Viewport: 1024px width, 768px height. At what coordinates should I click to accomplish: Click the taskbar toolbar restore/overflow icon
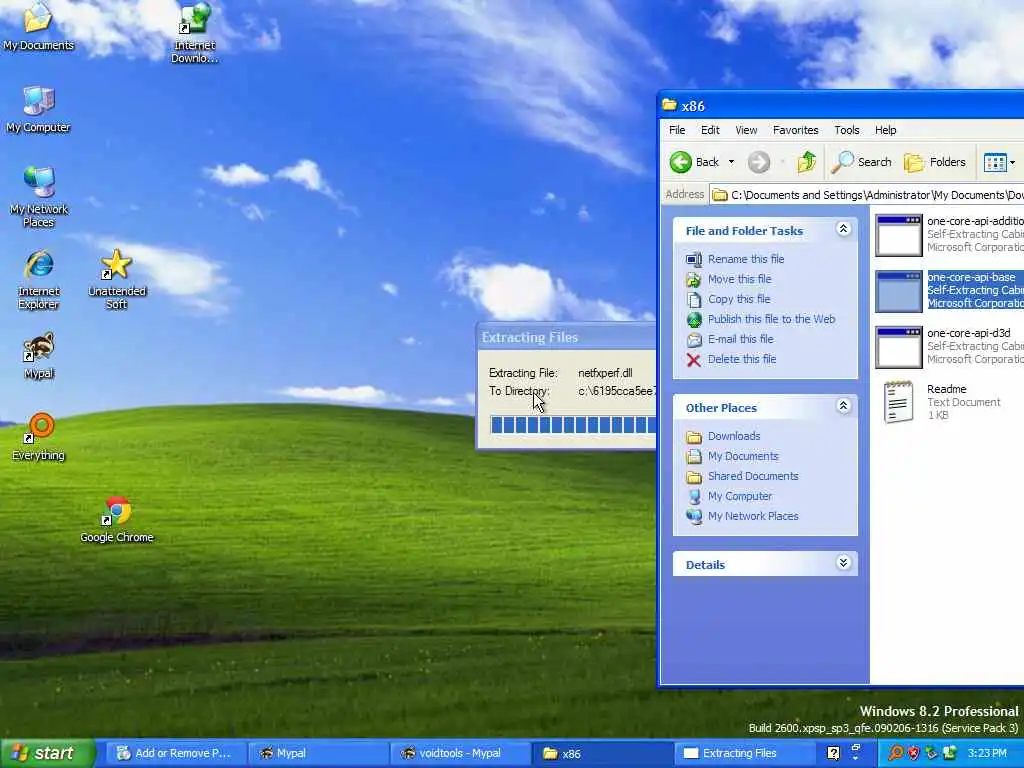(856, 748)
